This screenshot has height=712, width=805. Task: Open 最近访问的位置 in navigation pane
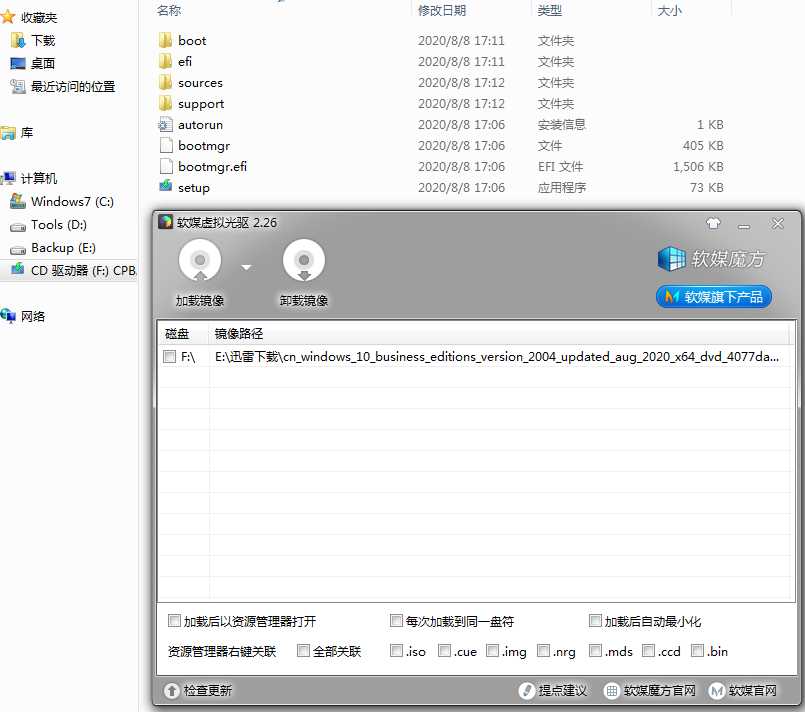(73, 87)
